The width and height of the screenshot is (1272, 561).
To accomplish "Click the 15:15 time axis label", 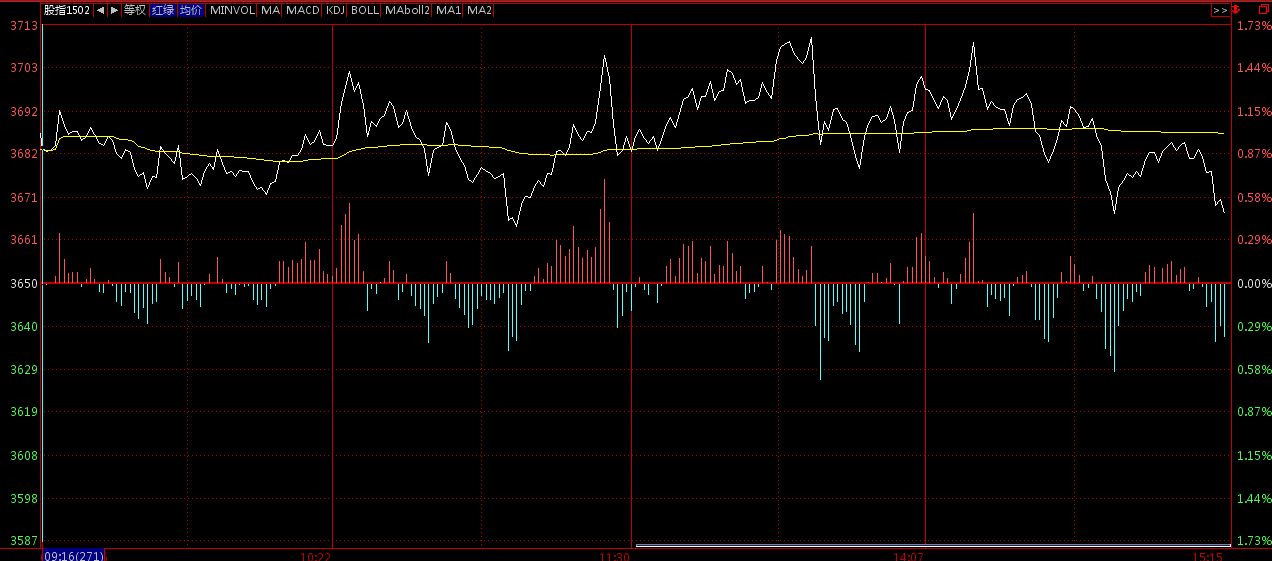I will [1209, 555].
